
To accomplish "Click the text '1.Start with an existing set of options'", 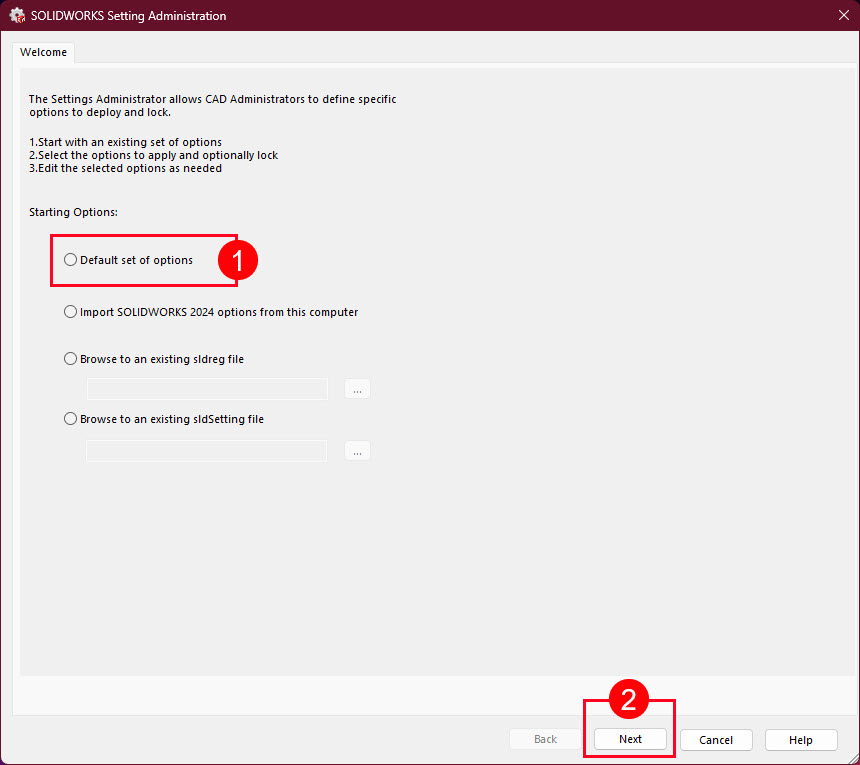I will [126, 142].
